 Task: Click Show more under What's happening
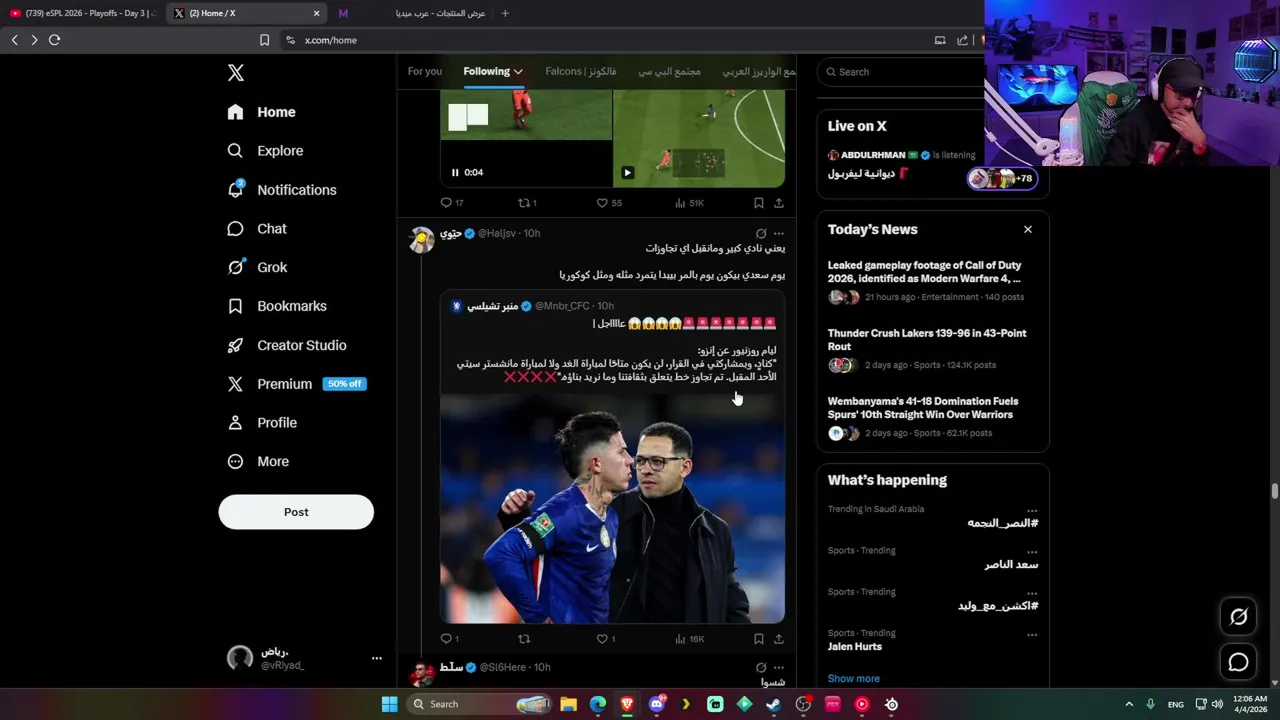(x=854, y=679)
